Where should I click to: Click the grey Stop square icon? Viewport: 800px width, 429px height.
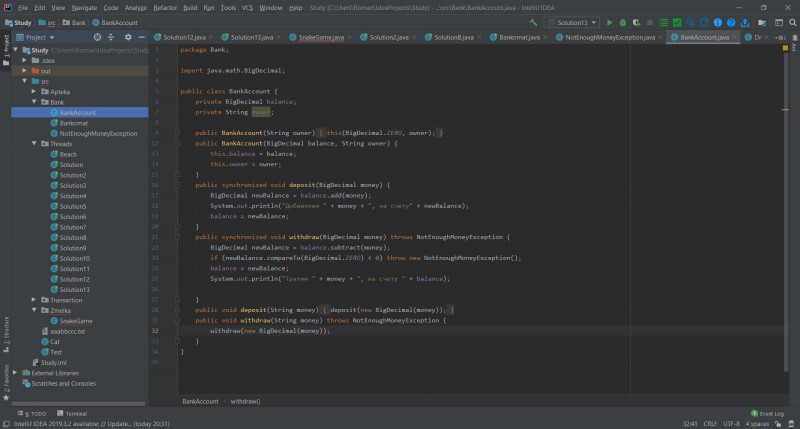pos(649,22)
